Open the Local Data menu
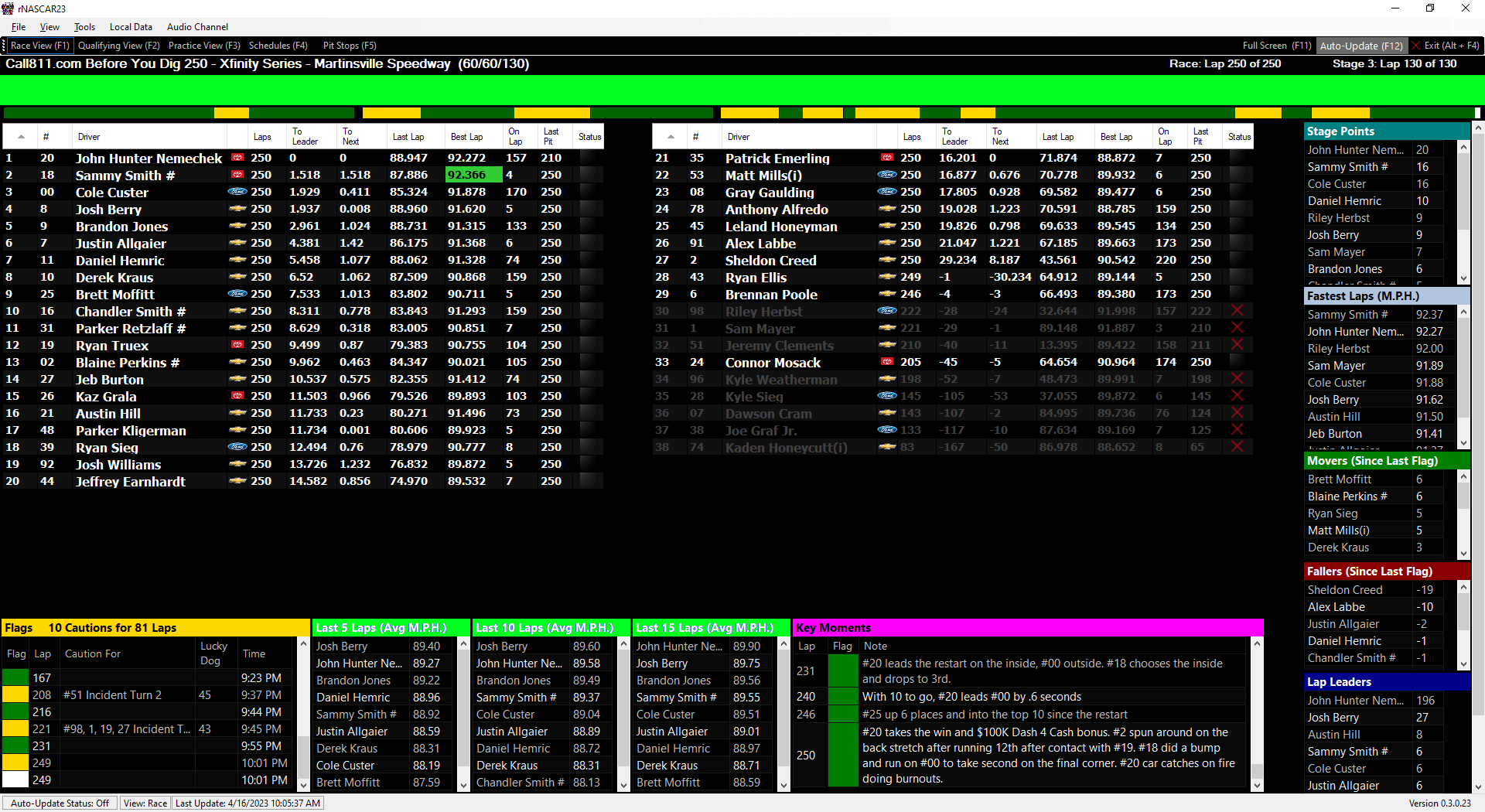 click(x=131, y=27)
